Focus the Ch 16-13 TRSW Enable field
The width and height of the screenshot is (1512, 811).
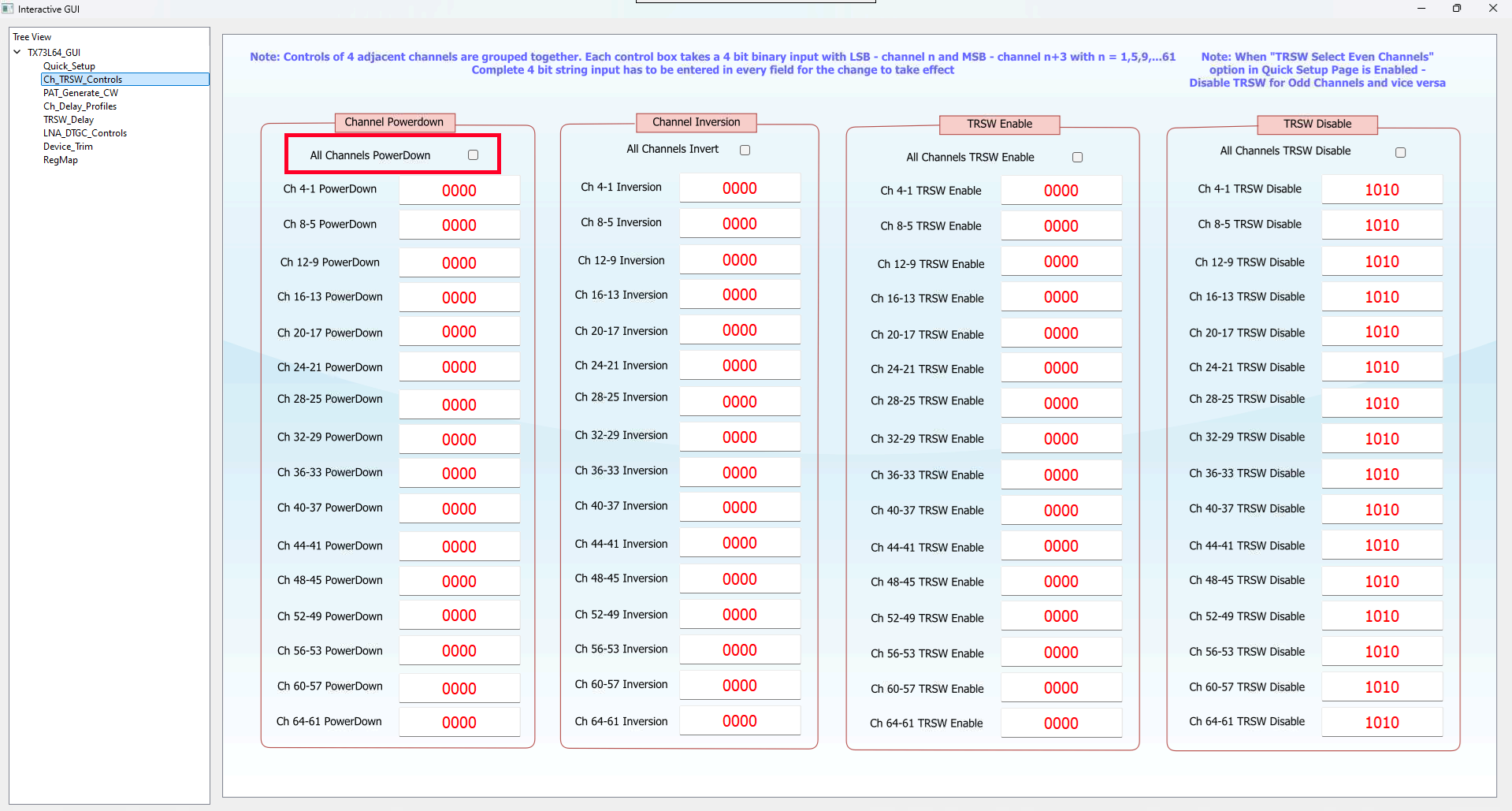click(x=1061, y=297)
